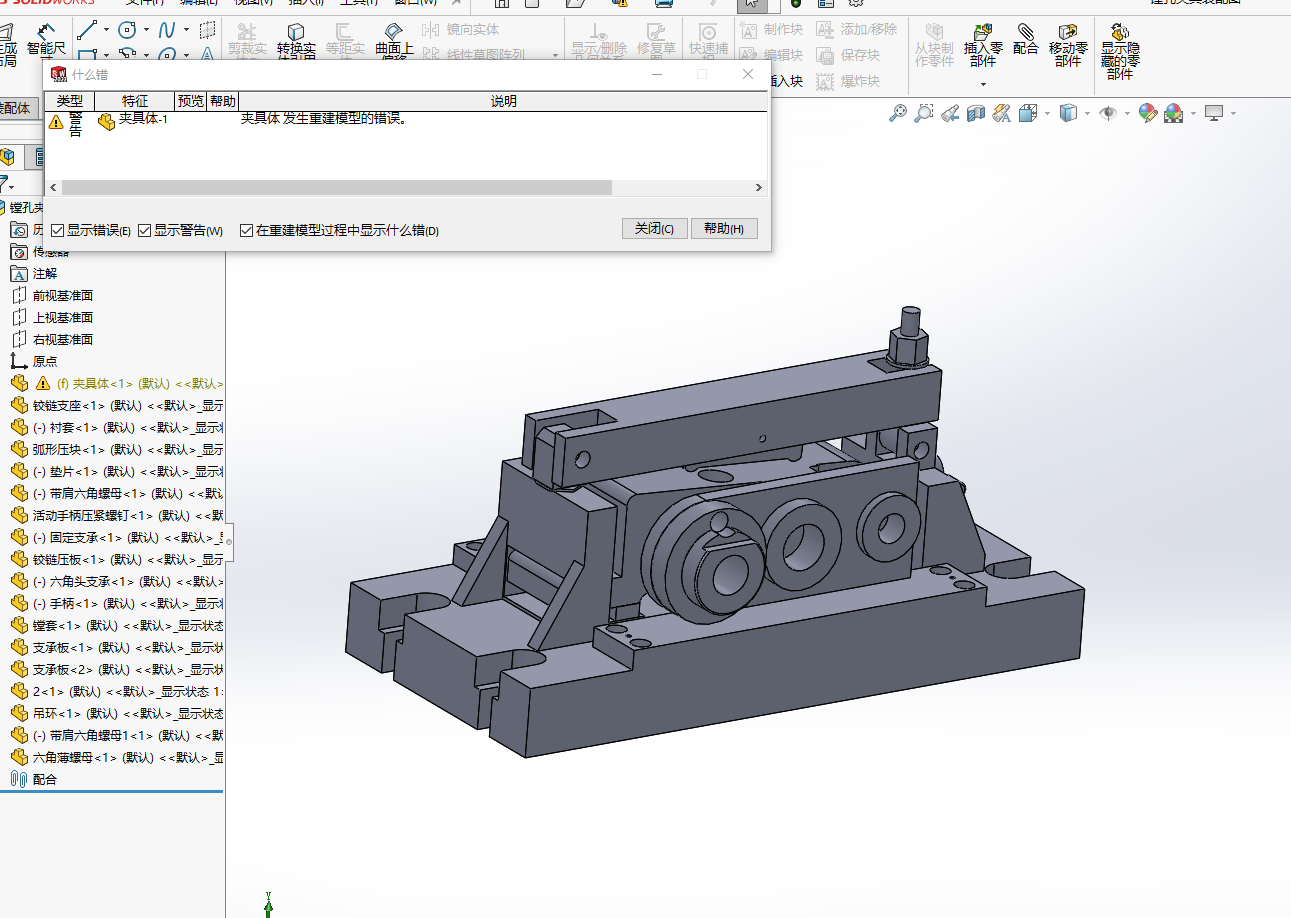Click the horizontal scrollbar thumb in dialog

(x=337, y=188)
